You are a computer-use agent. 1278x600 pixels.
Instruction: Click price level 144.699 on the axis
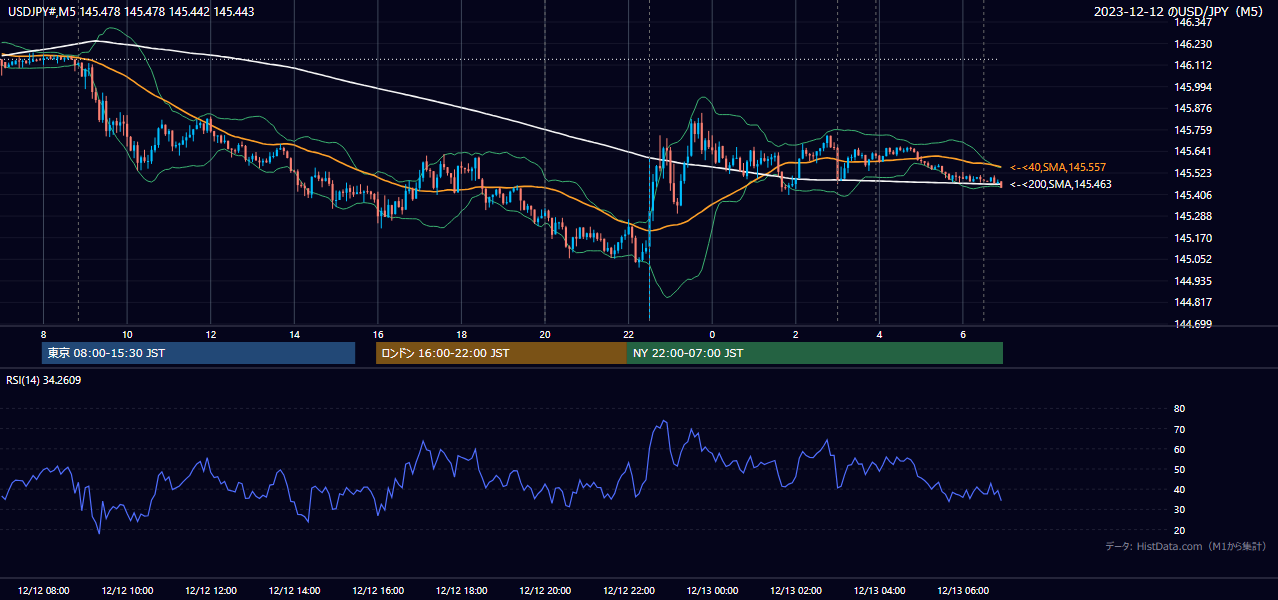(1194, 324)
